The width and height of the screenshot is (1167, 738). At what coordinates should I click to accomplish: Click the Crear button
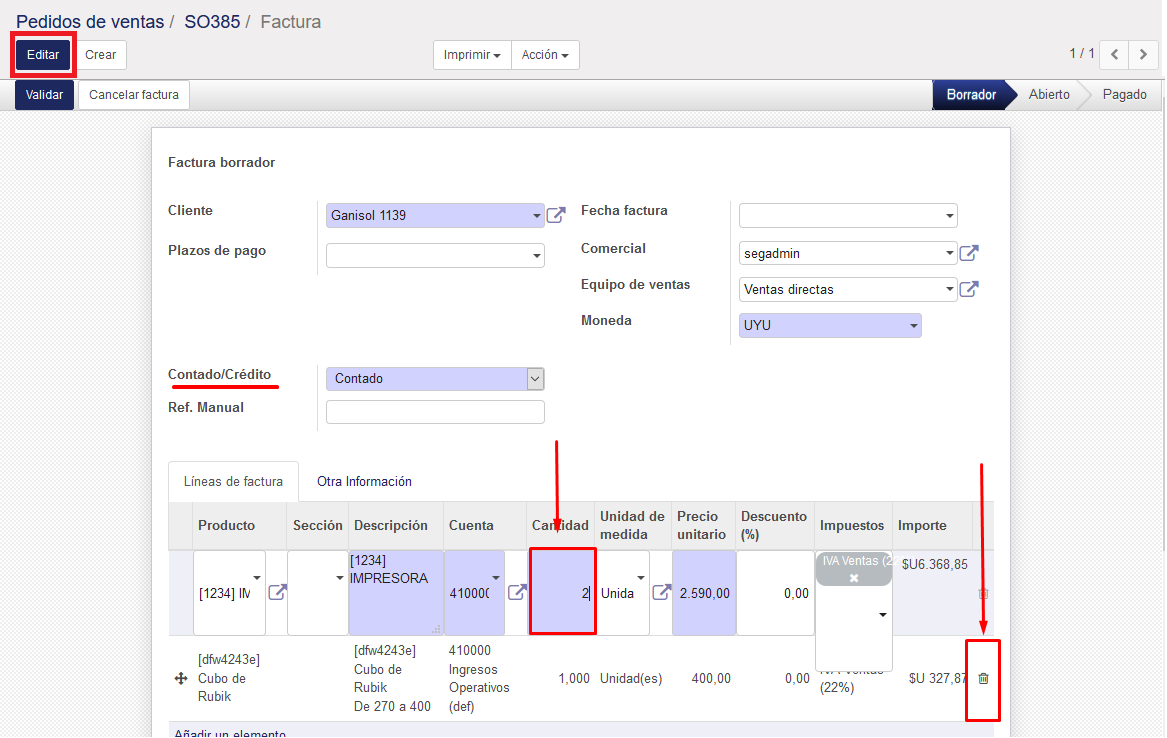pos(100,54)
